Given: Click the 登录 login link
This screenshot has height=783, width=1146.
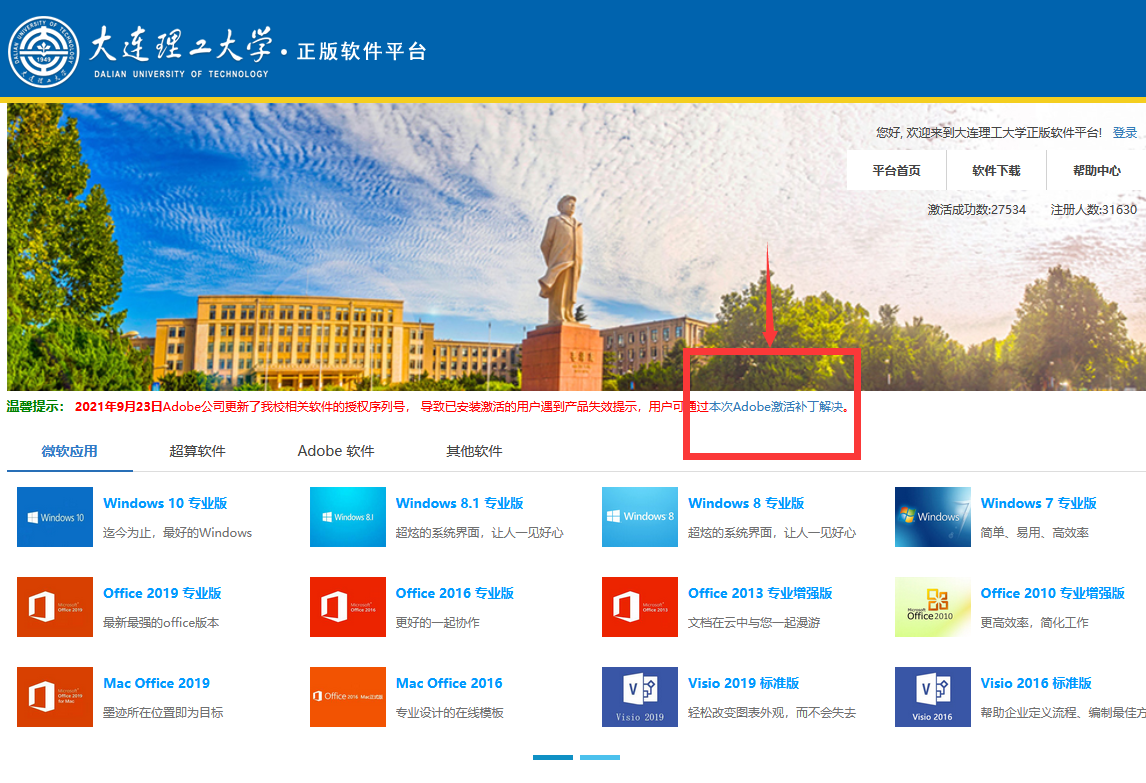Looking at the screenshot, I should pos(1125,132).
